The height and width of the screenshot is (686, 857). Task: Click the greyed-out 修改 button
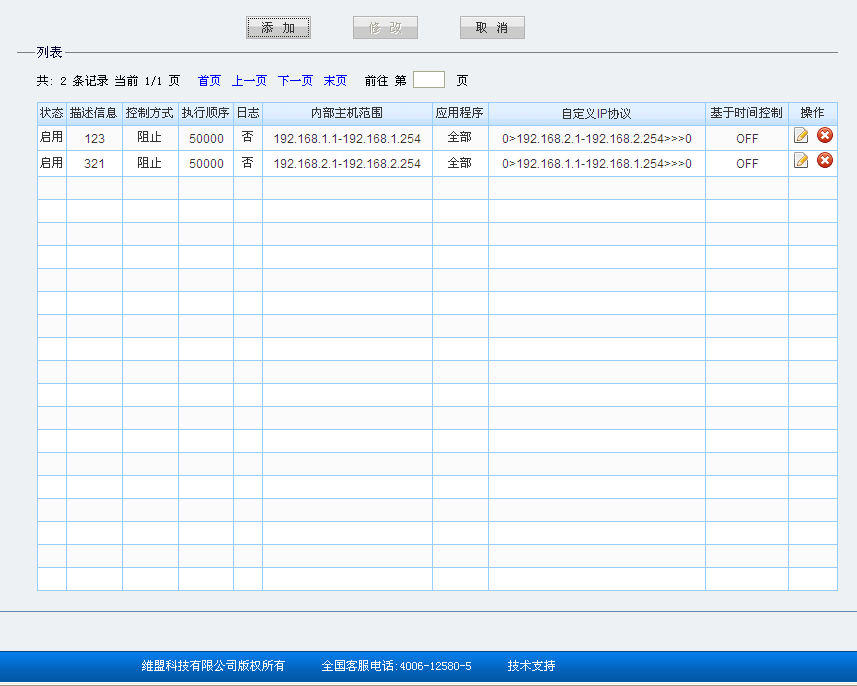coord(385,28)
